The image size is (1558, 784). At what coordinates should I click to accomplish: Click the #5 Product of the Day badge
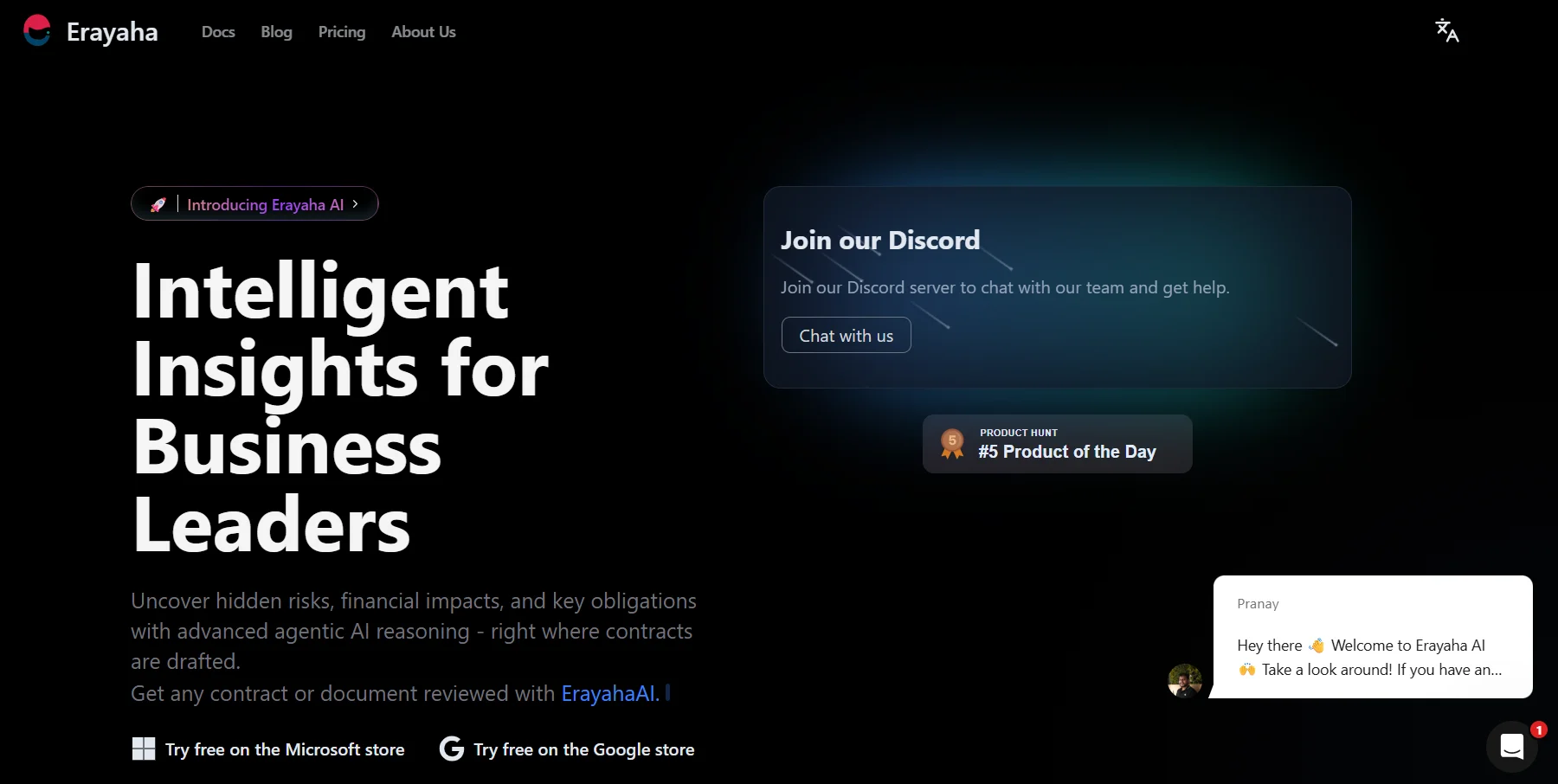click(x=1057, y=444)
